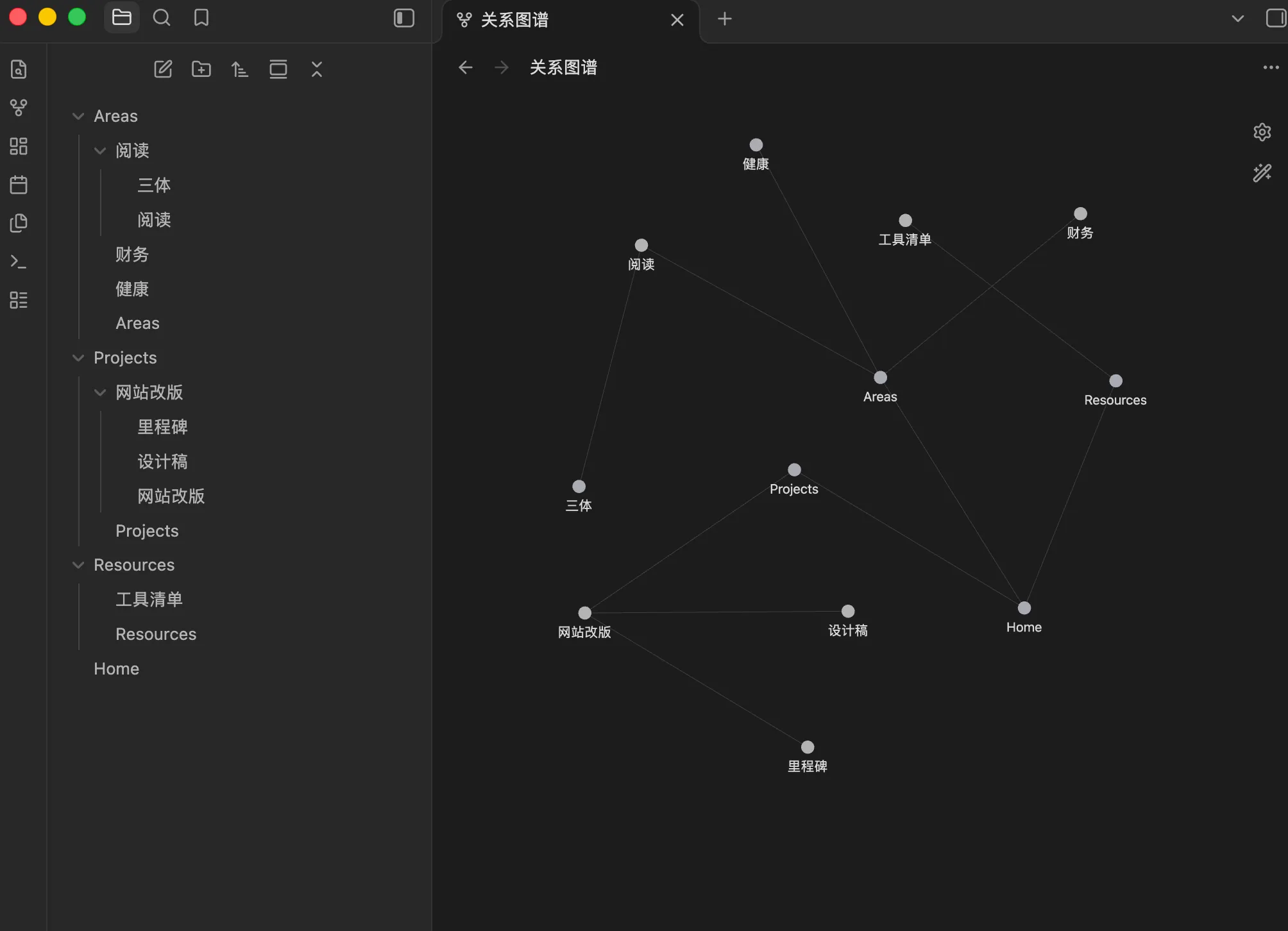This screenshot has height=931, width=1288.
Task: Open the 财务 note in file tree
Action: coord(132,255)
